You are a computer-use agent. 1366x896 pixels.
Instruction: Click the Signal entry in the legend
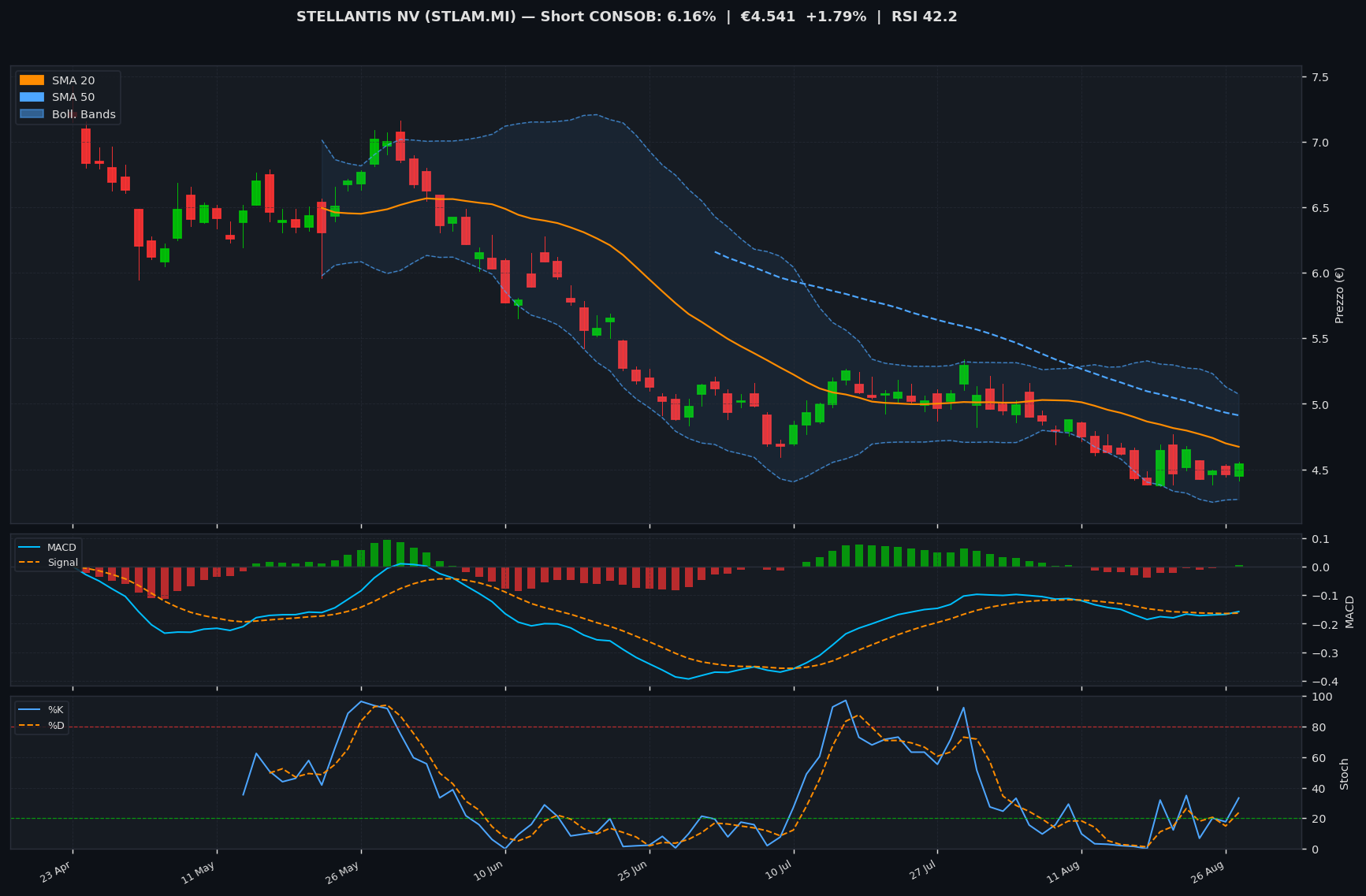click(48, 563)
